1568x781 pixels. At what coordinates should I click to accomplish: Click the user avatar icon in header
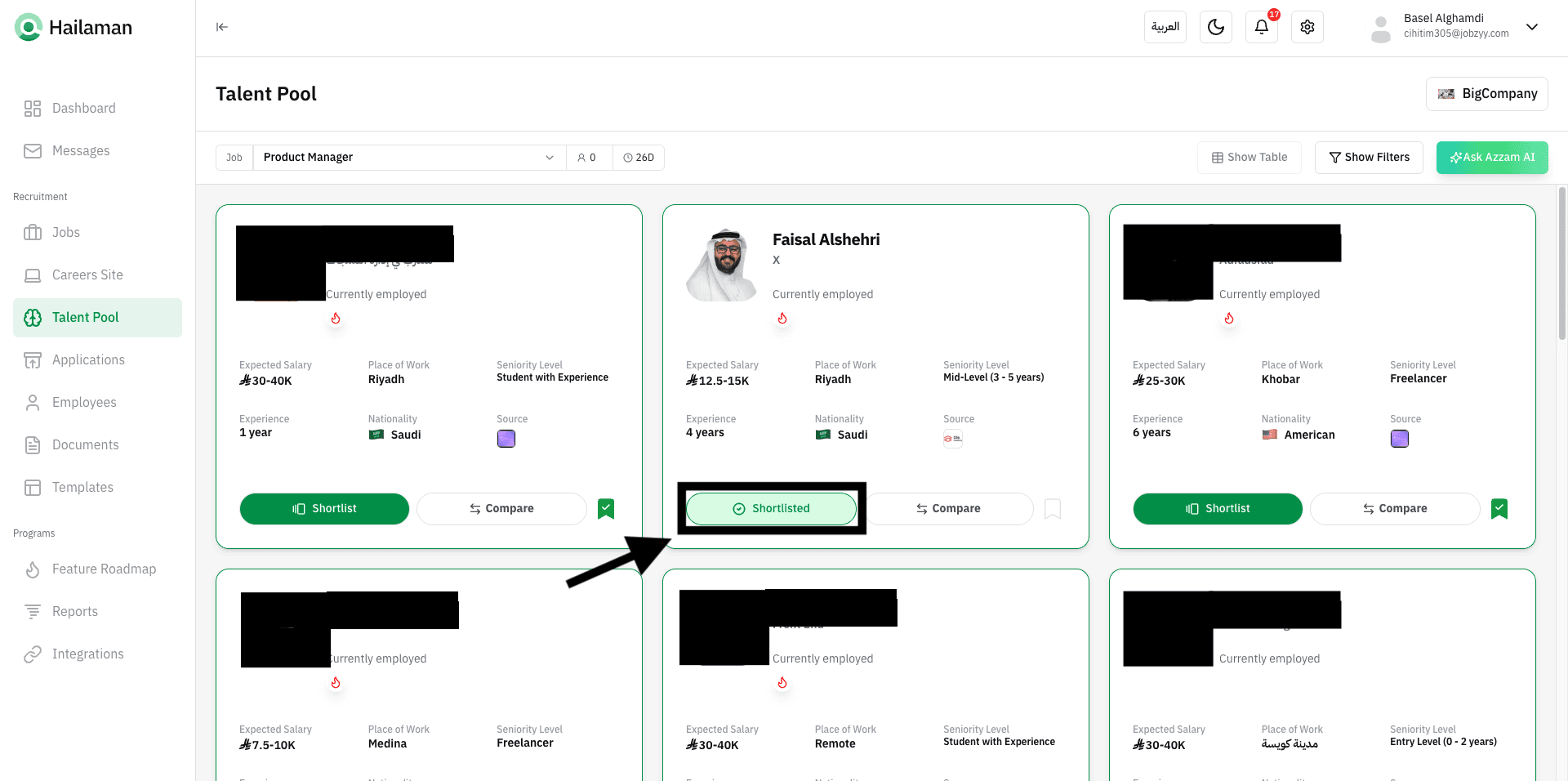click(x=1381, y=29)
